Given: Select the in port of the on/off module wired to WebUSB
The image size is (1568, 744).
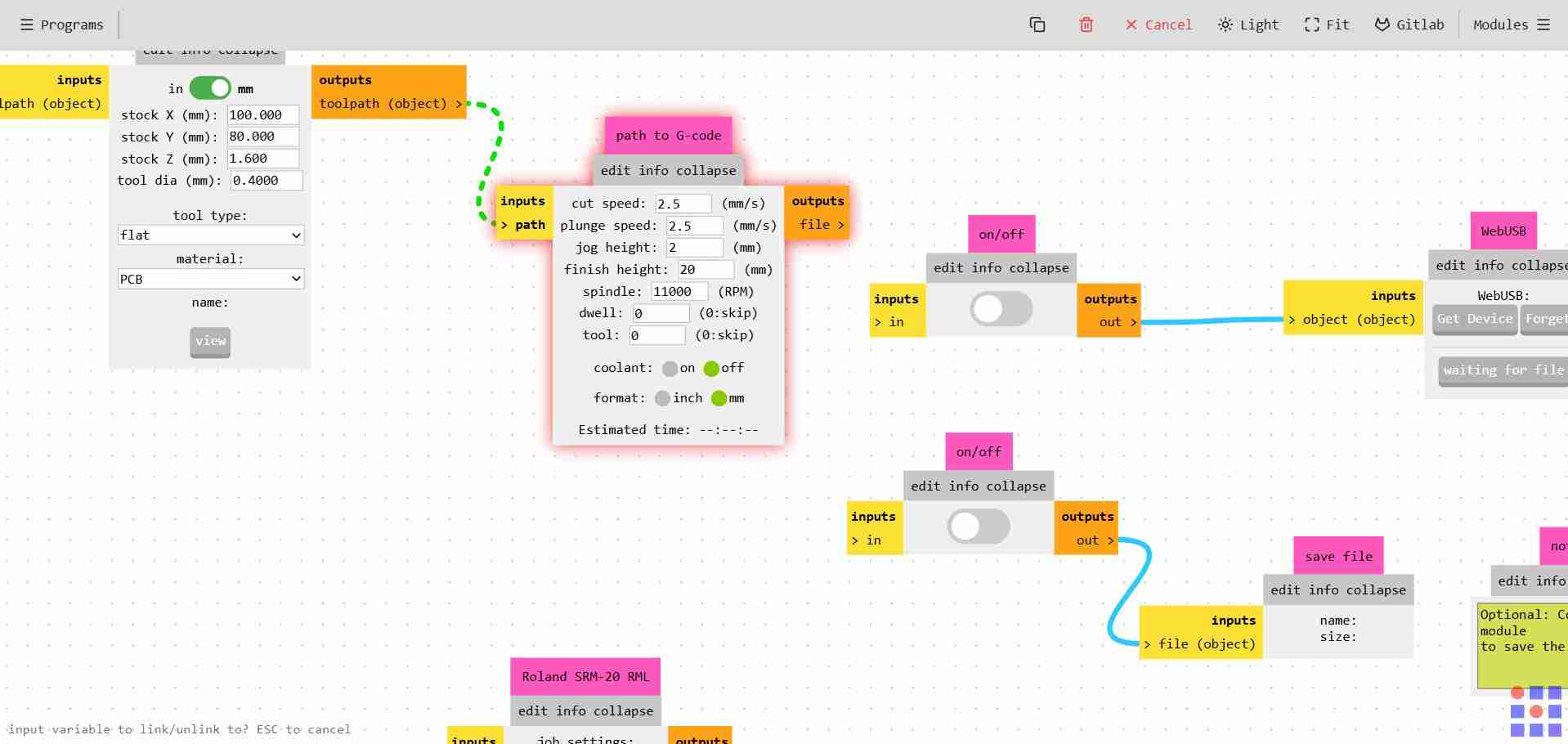Looking at the screenshot, I should pos(889,322).
